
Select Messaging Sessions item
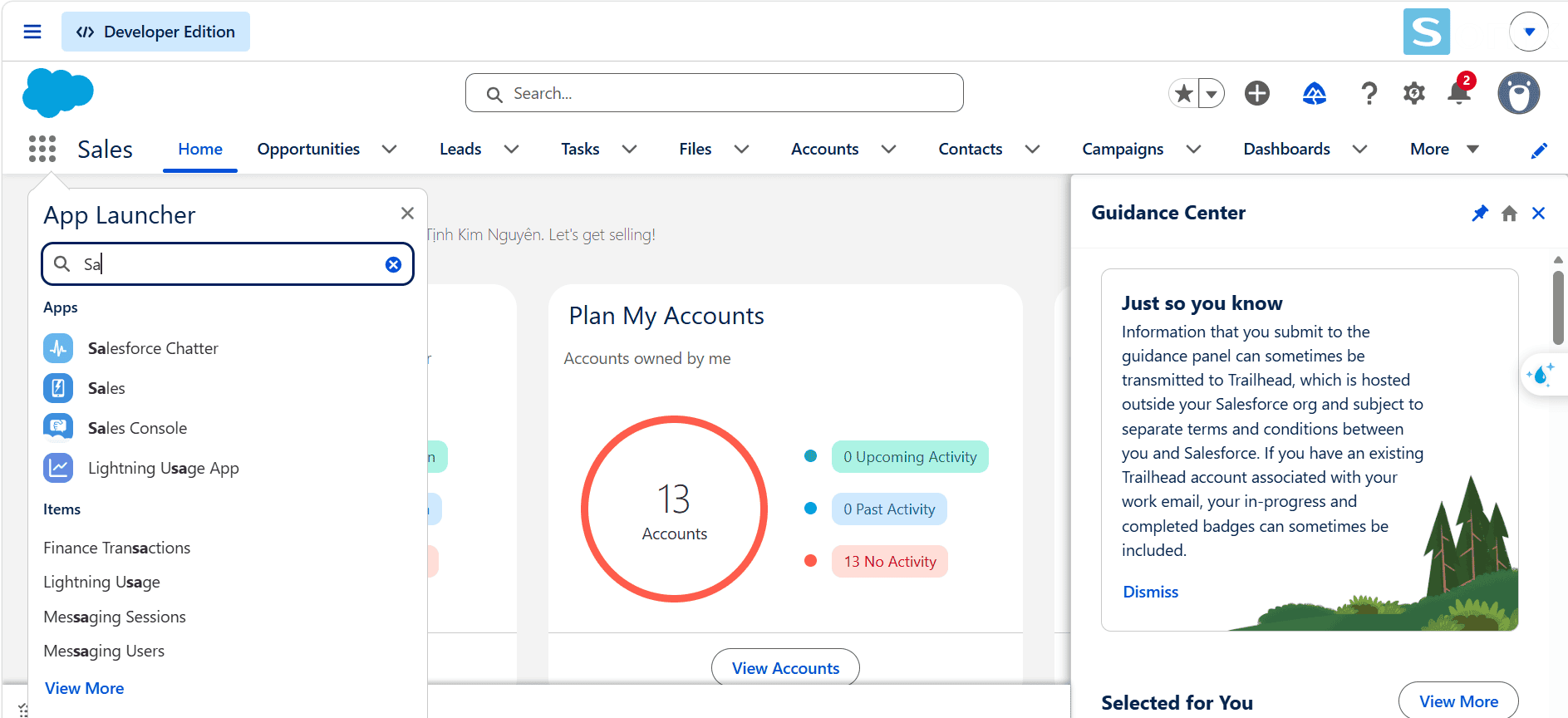pyautogui.click(x=115, y=617)
